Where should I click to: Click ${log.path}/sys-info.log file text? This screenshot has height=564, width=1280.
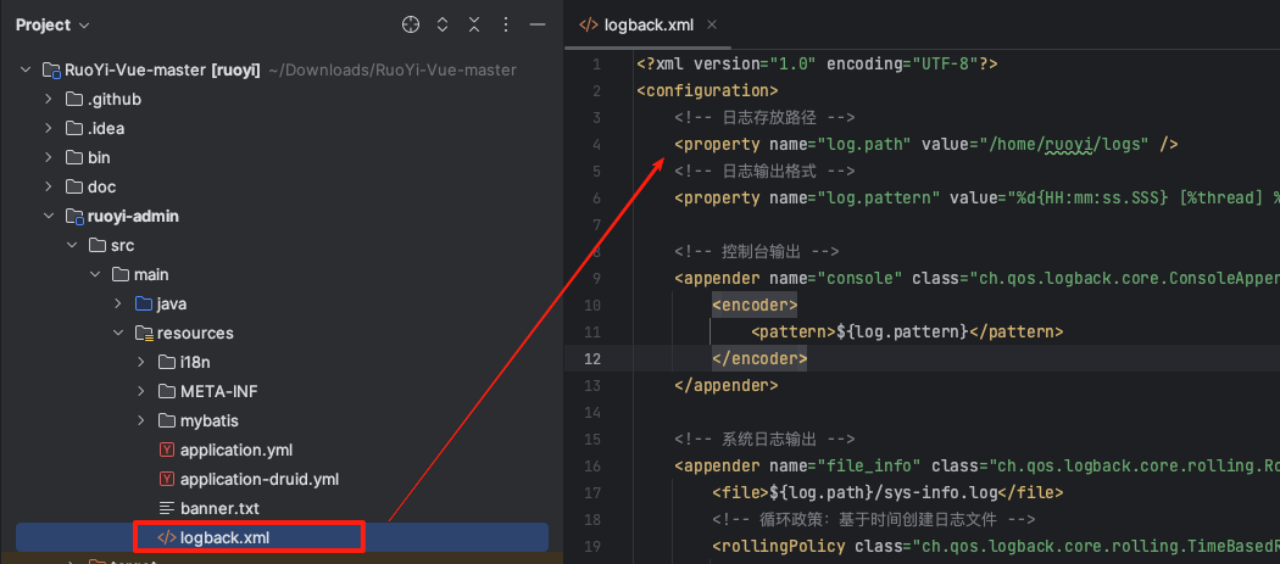coord(884,493)
